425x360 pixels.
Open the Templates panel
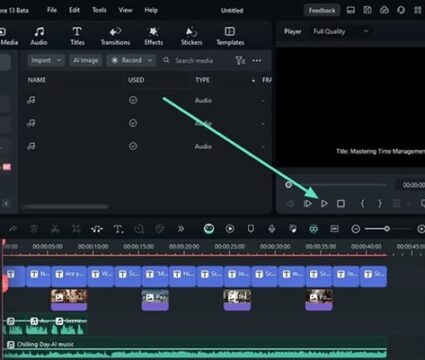(230, 36)
